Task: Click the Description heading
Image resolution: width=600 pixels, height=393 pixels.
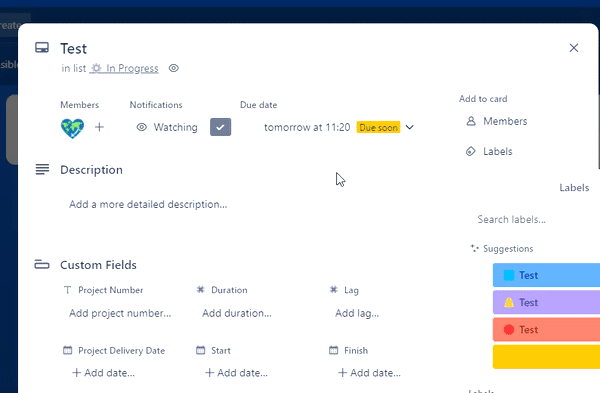Action: click(91, 170)
